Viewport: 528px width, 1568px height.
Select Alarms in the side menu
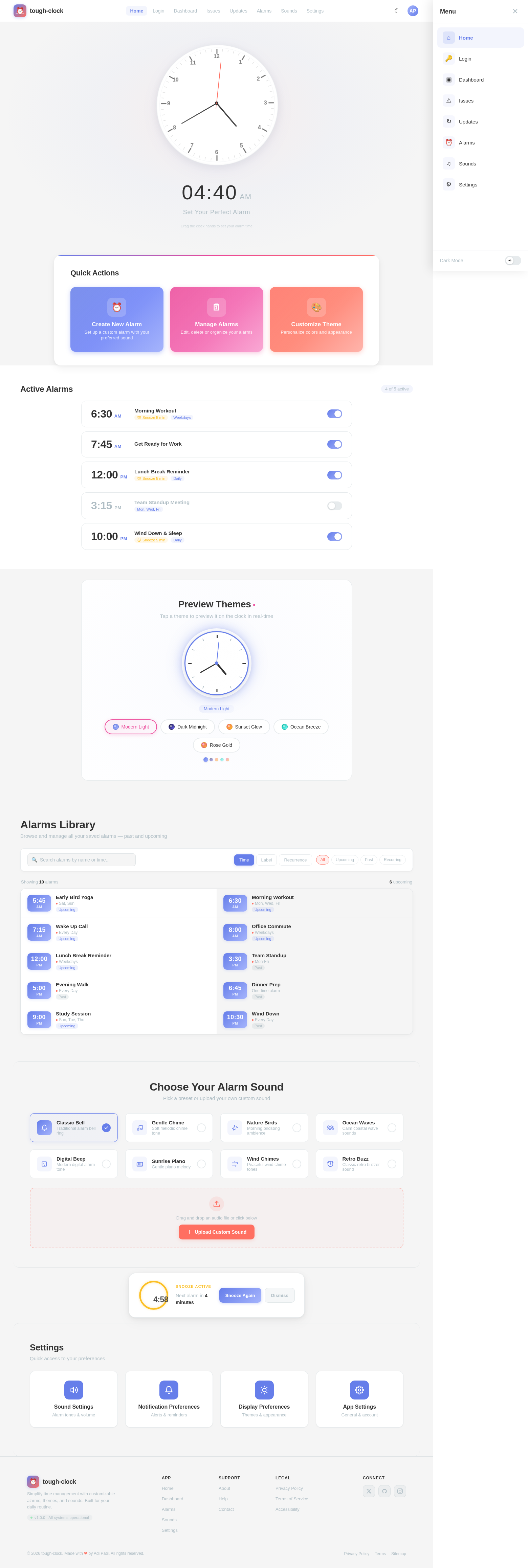(x=481, y=142)
